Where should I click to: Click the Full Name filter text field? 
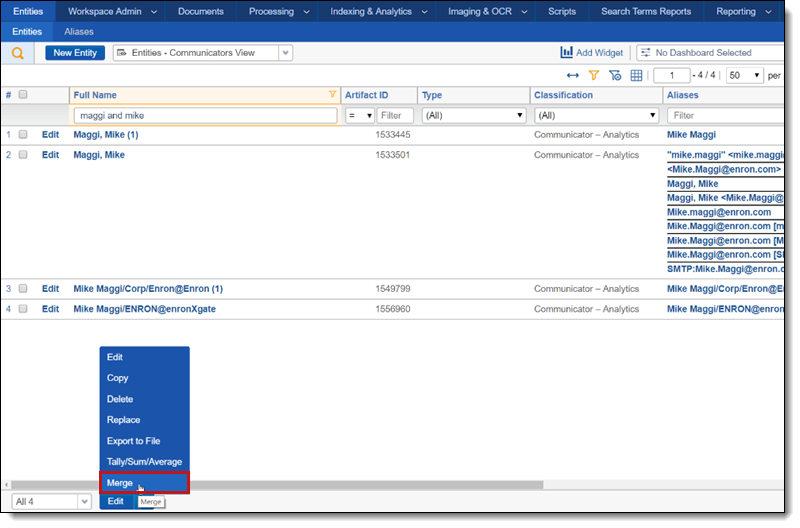(x=205, y=115)
